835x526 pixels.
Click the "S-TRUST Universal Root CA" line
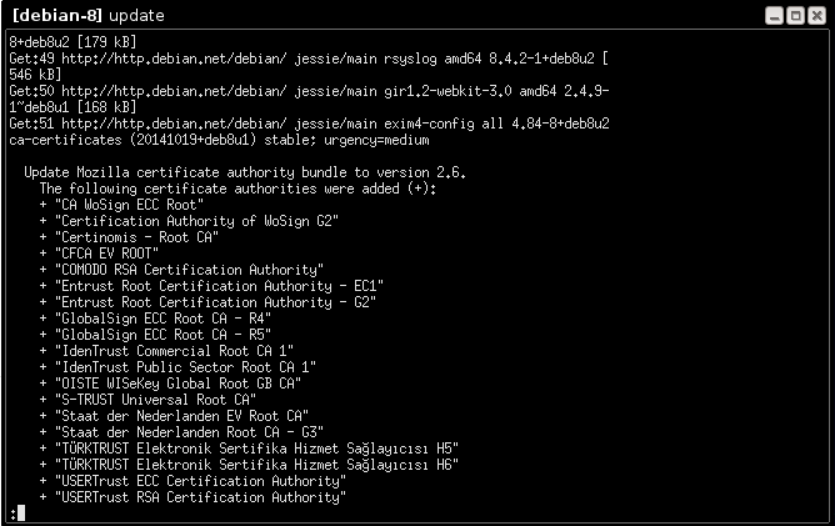coord(155,400)
